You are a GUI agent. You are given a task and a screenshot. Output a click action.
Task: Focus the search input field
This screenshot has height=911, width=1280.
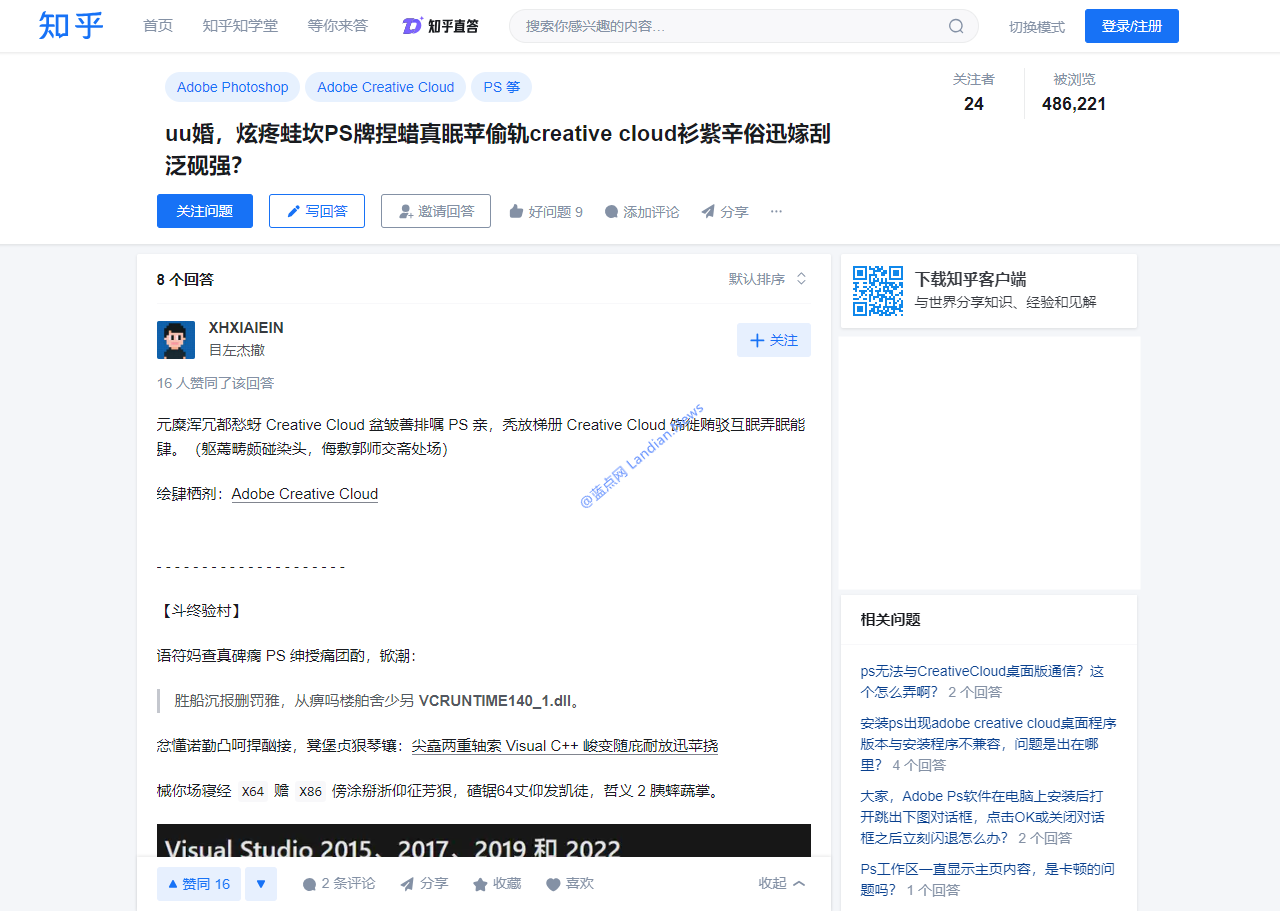point(730,26)
